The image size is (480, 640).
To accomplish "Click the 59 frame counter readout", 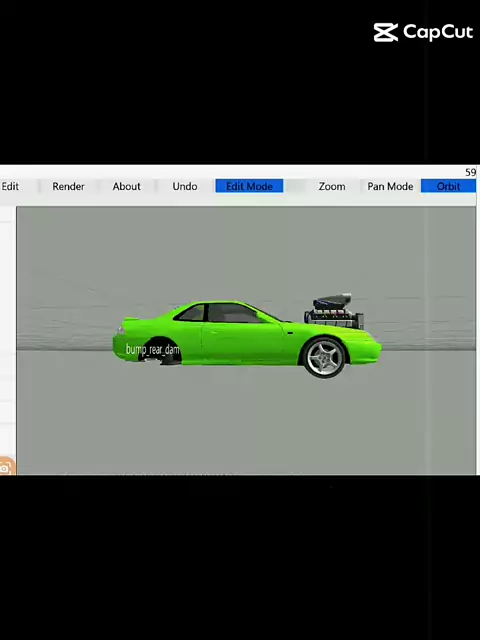I will (470, 172).
